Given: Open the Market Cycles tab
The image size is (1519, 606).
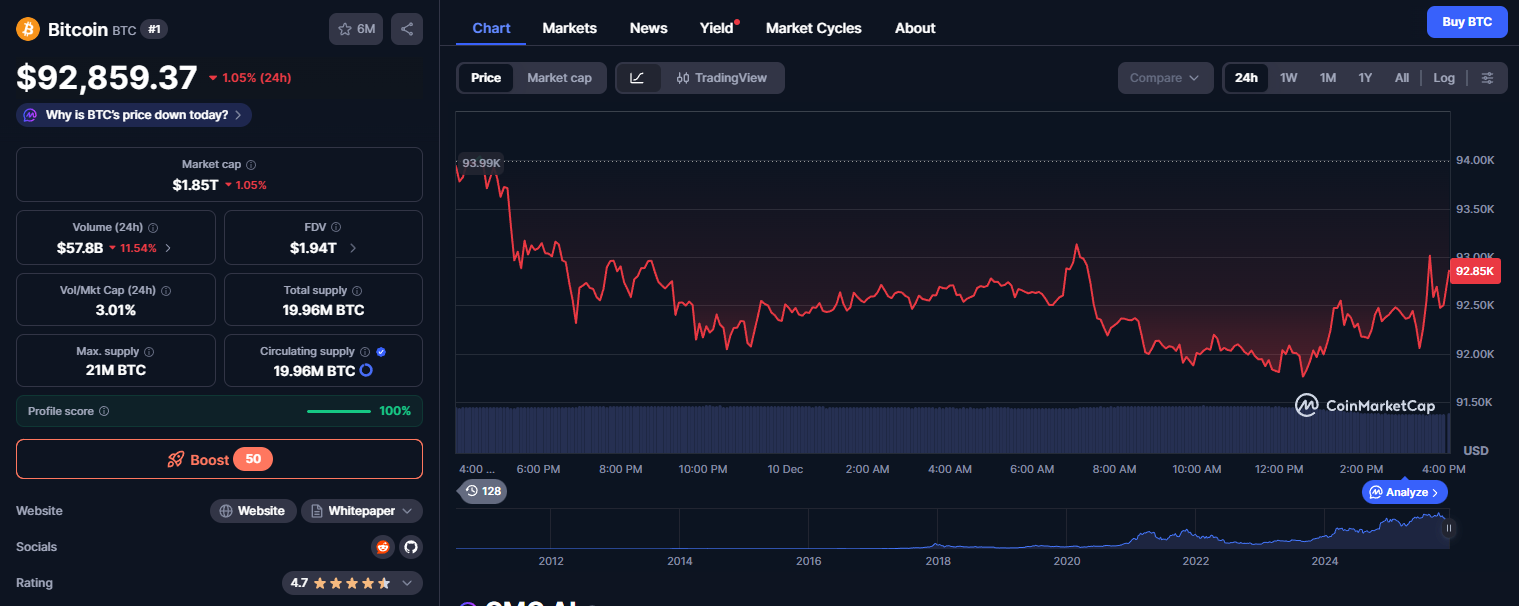Looking at the screenshot, I should 813,28.
